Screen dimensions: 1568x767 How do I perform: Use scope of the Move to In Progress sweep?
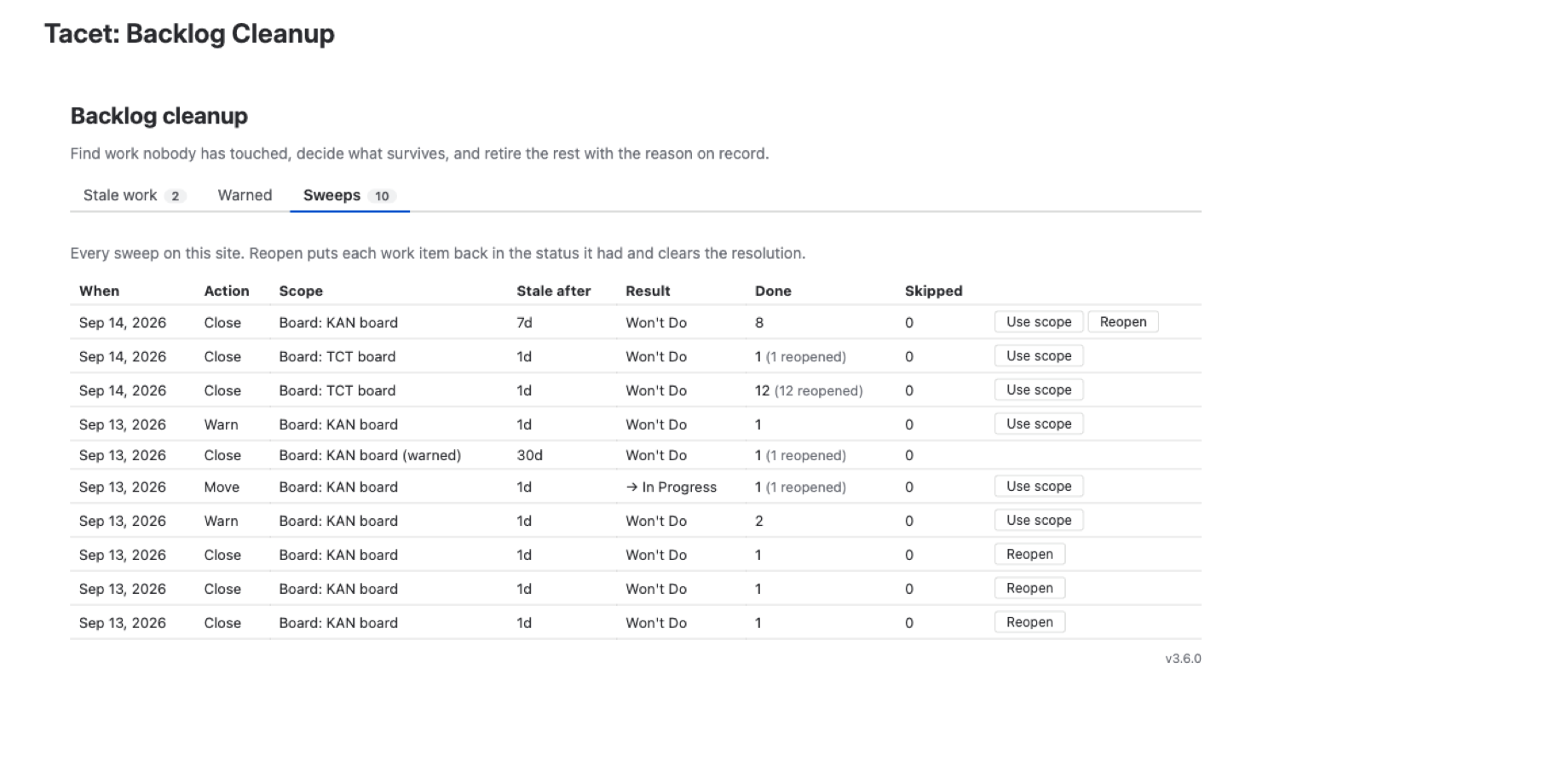1039,487
